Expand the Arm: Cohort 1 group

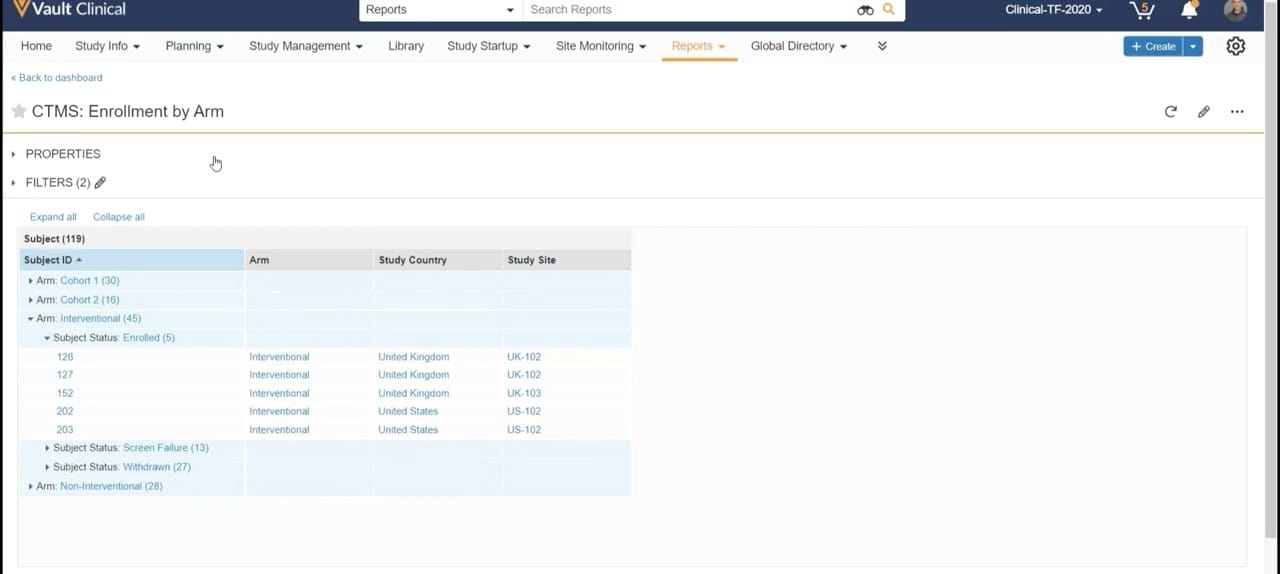click(x=30, y=281)
